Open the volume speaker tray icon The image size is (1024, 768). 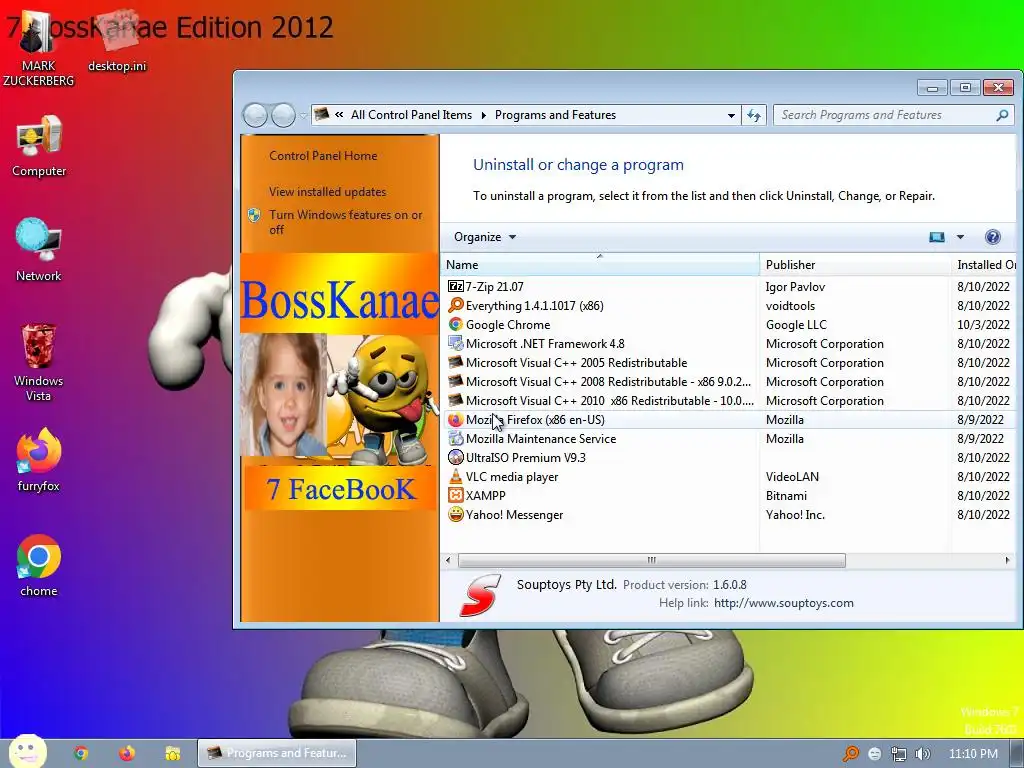(x=922, y=754)
